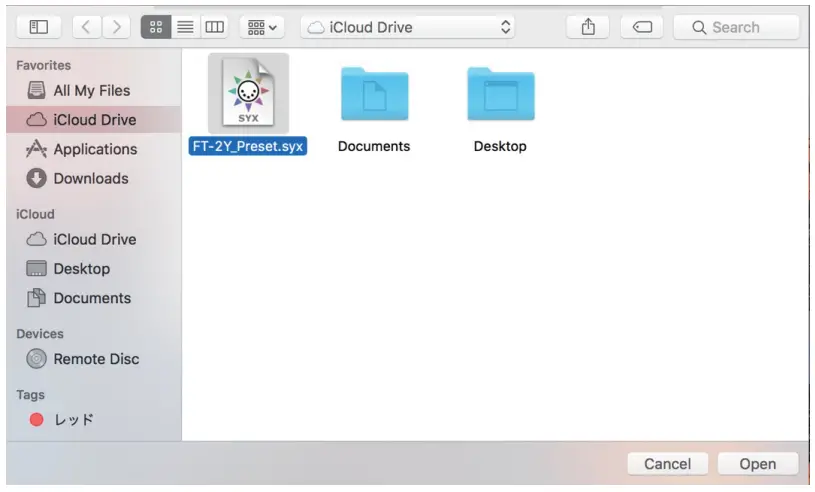Image resolution: width=815 pixels, height=492 pixels.
Task: Select Remote Disc under Devices
Action: coord(94,358)
